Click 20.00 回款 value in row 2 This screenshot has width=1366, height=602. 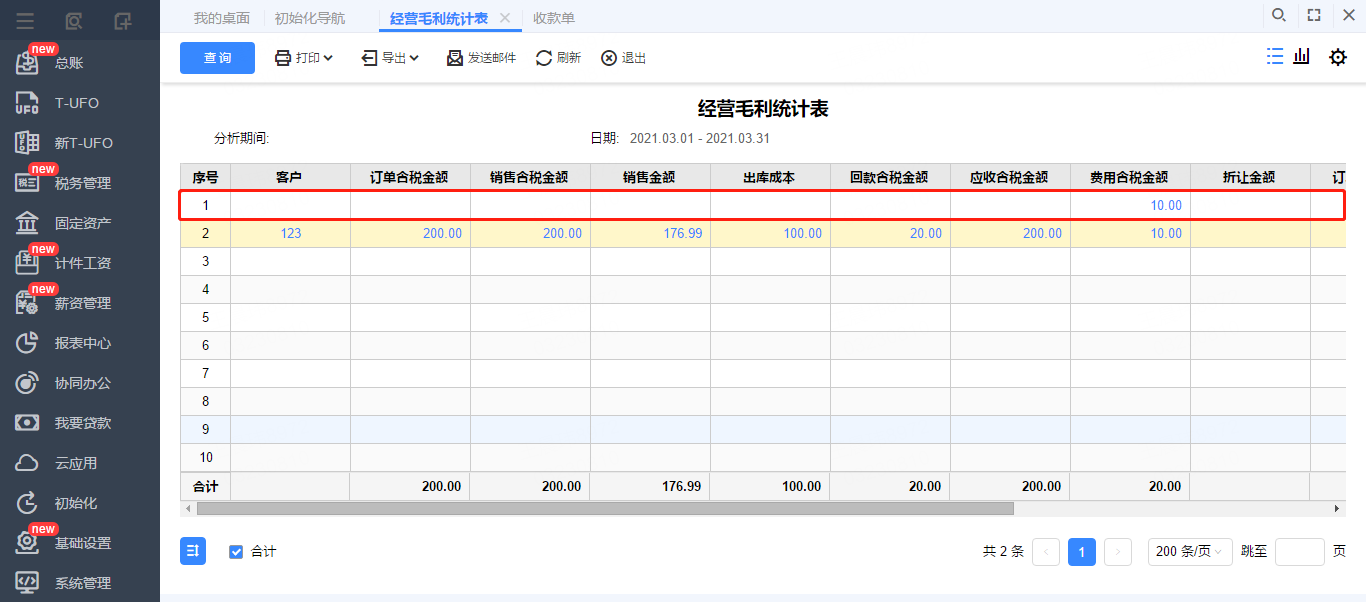click(x=925, y=233)
